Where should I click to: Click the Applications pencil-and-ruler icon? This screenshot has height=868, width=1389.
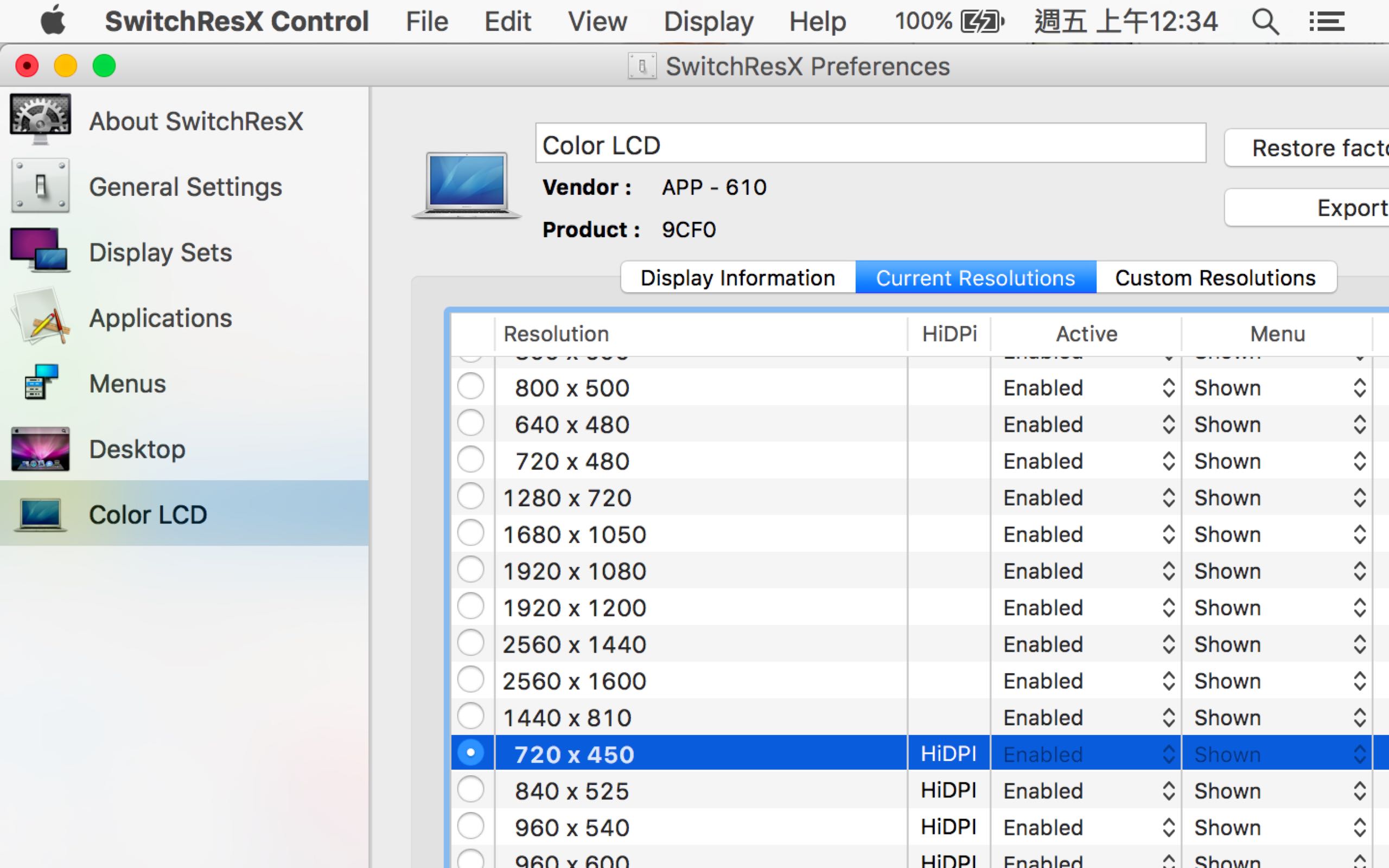click(x=40, y=317)
